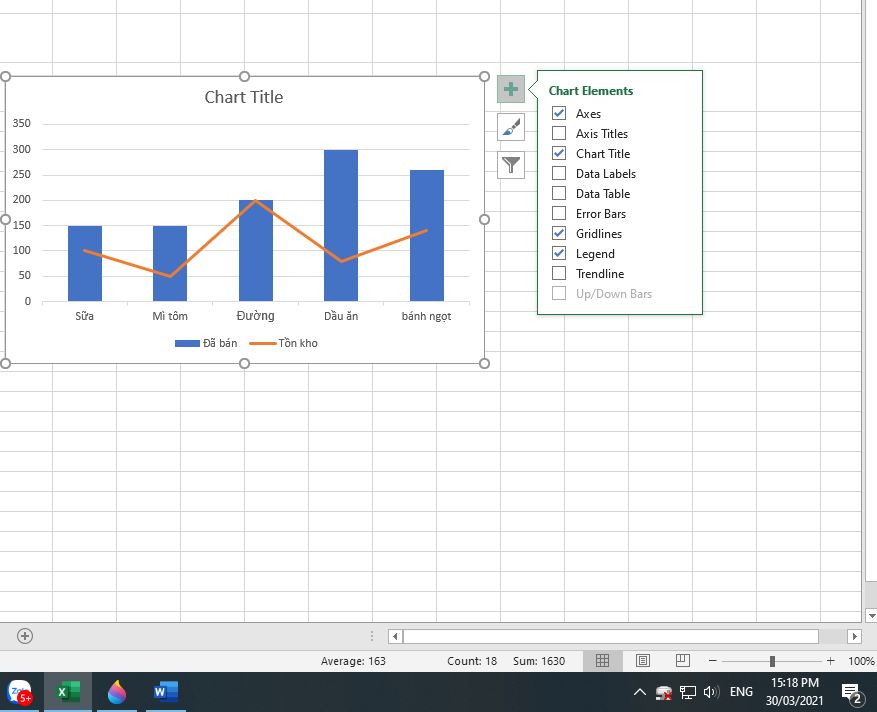This screenshot has height=712, width=877.
Task: Click the Chart Title text in the chart
Action: (244, 97)
